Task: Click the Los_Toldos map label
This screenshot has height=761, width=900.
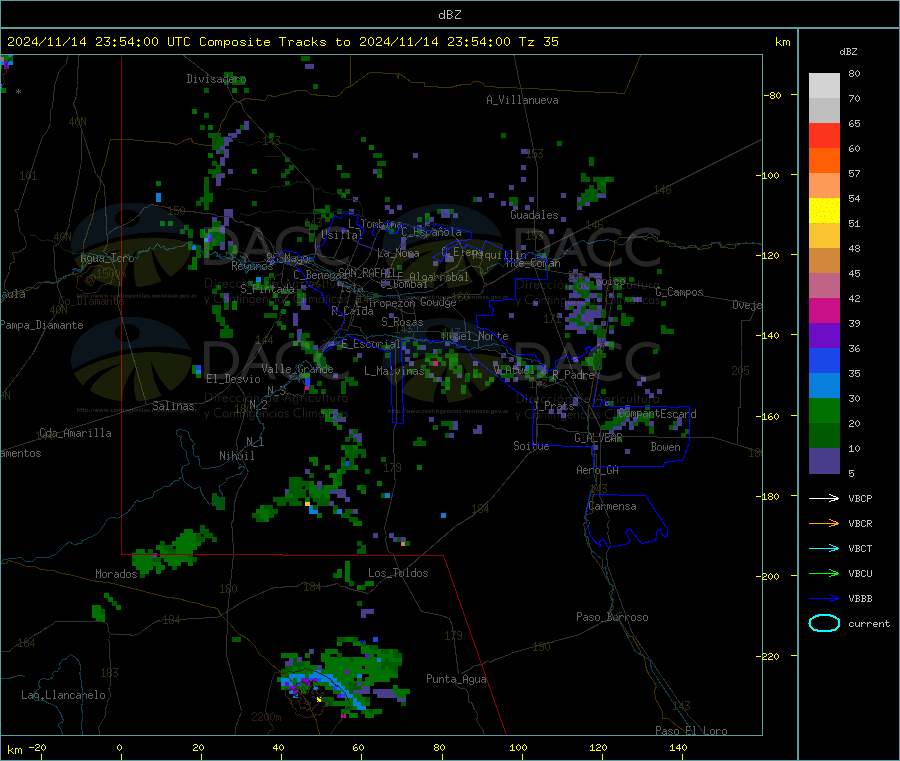Action: [398, 573]
